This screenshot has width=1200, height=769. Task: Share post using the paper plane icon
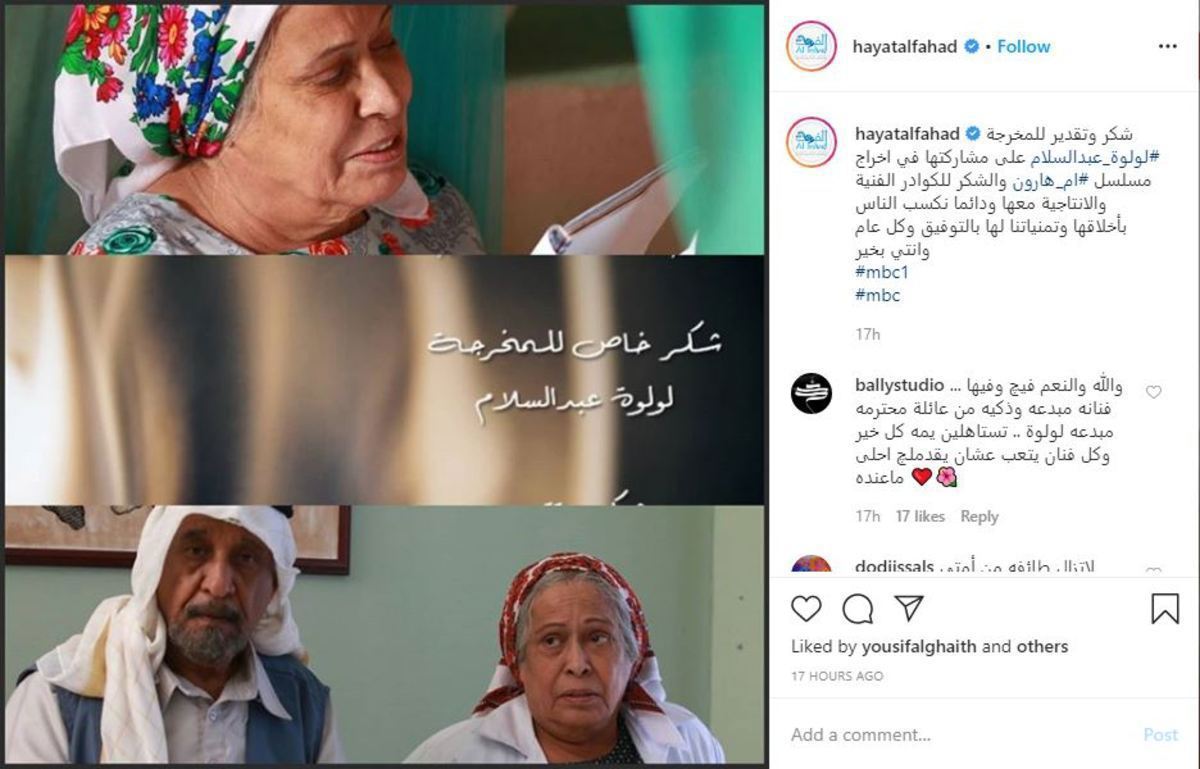pyautogui.click(x=908, y=608)
